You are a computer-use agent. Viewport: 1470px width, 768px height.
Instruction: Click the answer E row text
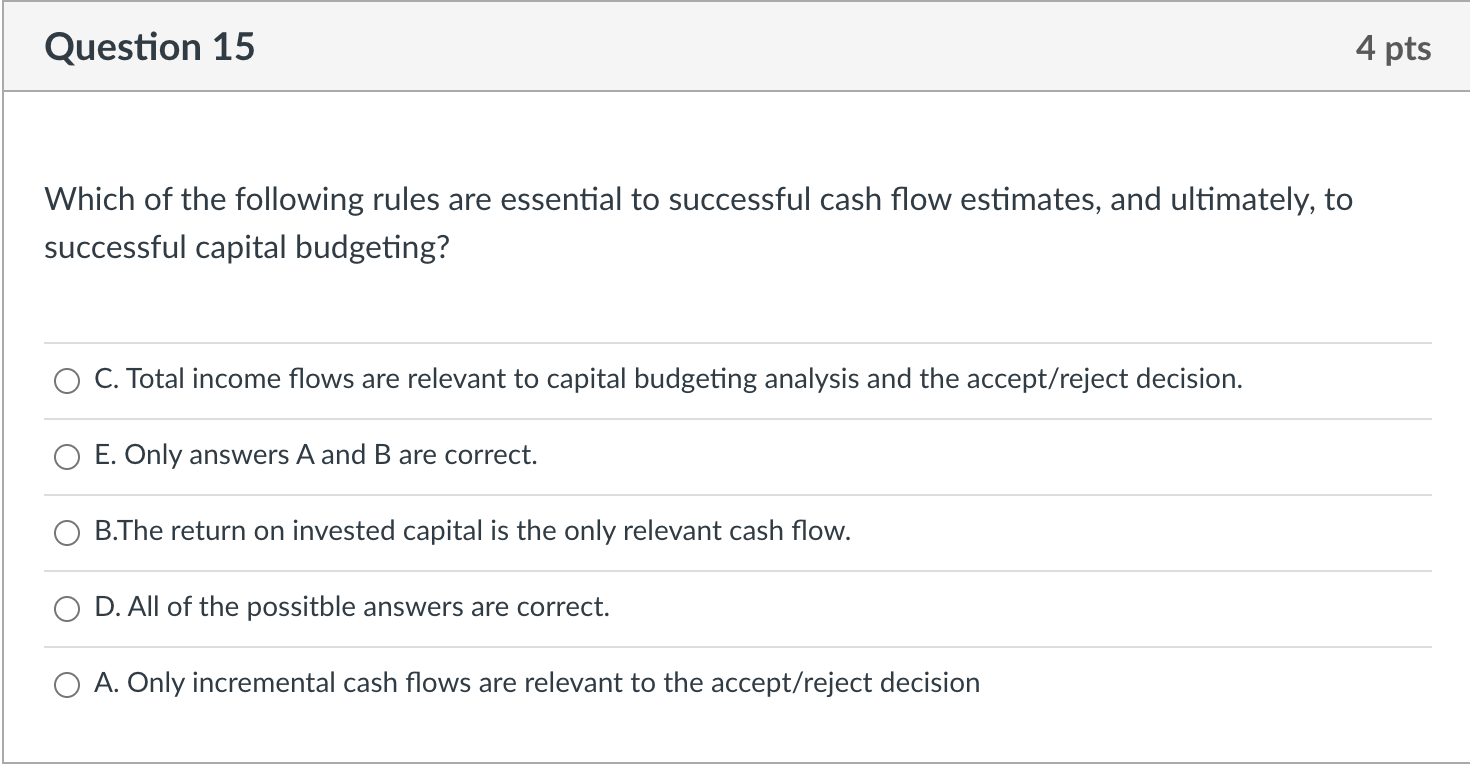pyautogui.click(x=316, y=455)
